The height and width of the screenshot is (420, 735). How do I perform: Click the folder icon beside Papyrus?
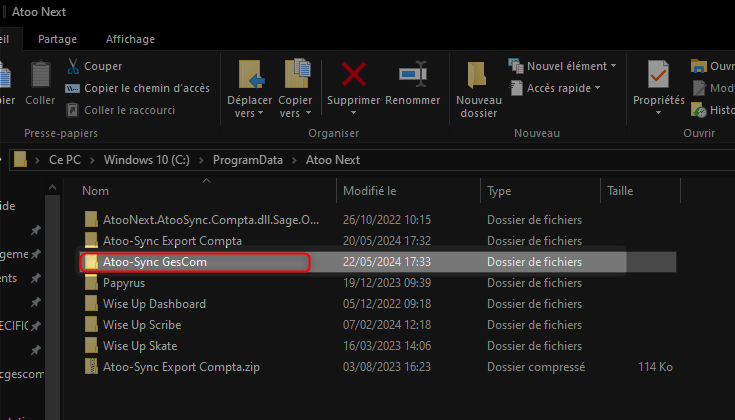pos(91,283)
